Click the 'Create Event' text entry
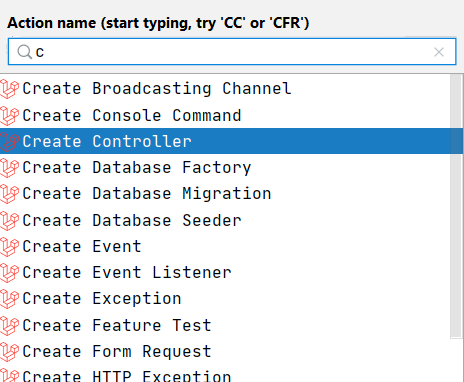464x382 pixels. 82,247
